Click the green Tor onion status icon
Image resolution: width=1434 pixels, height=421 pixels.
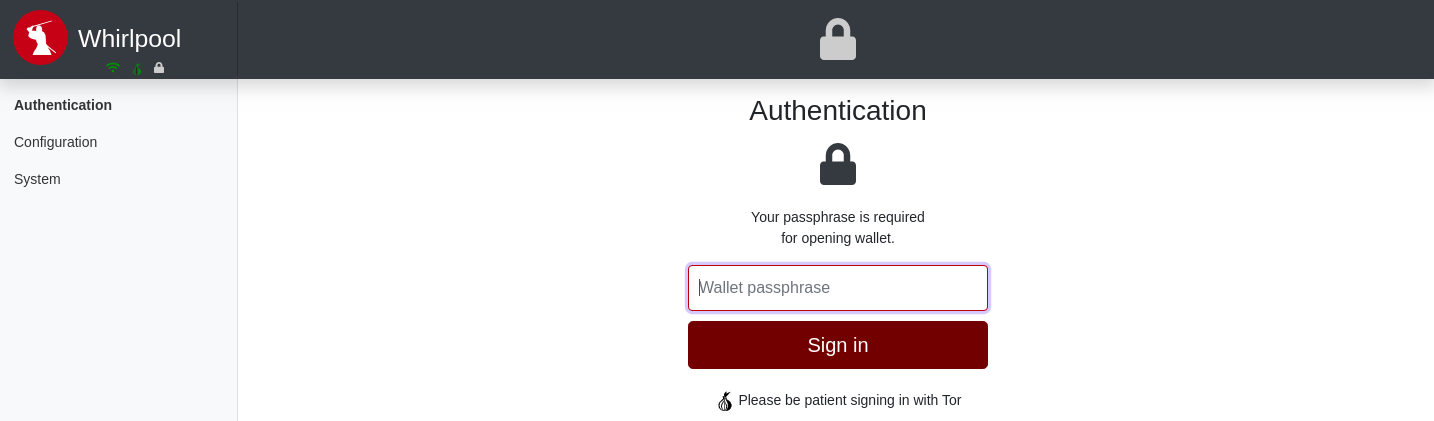pos(137,68)
